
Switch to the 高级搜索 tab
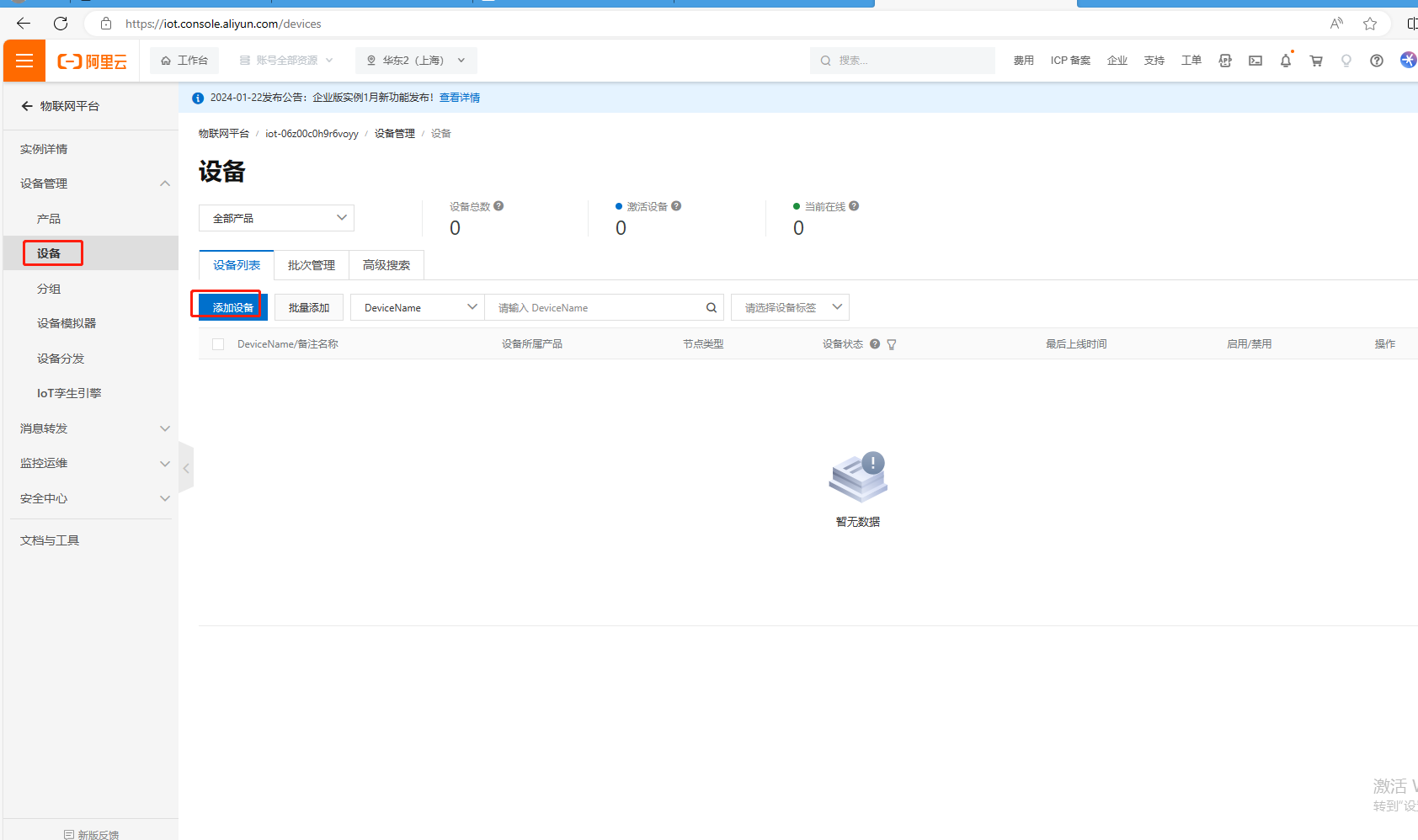coord(386,265)
